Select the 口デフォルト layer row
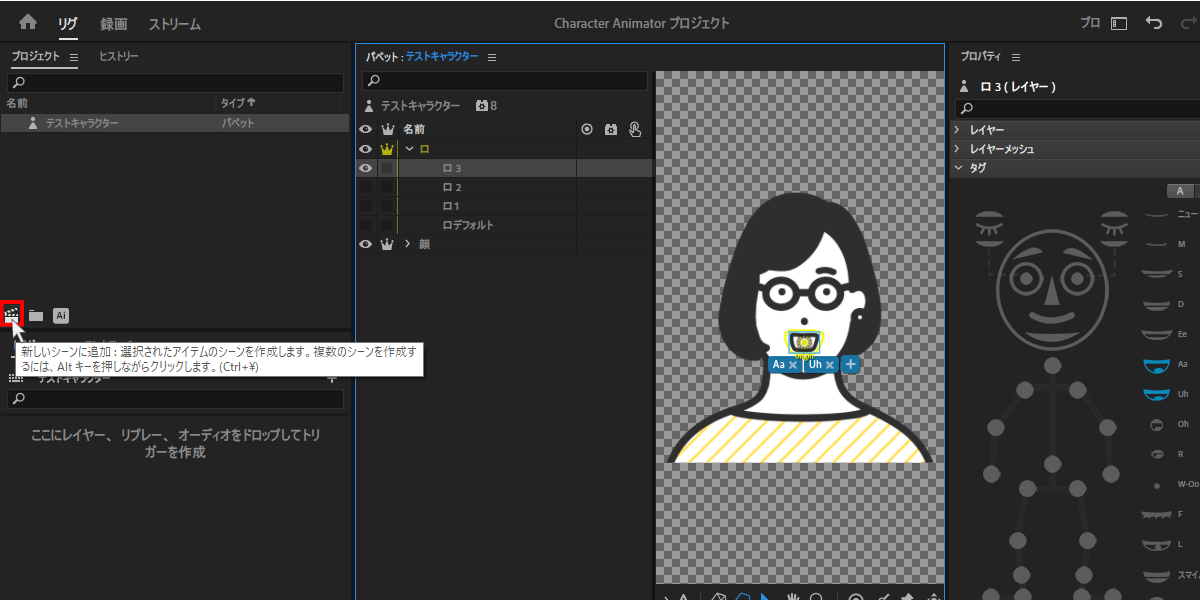The height and width of the screenshot is (600, 1200). pyautogui.click(x=505, y=225)
